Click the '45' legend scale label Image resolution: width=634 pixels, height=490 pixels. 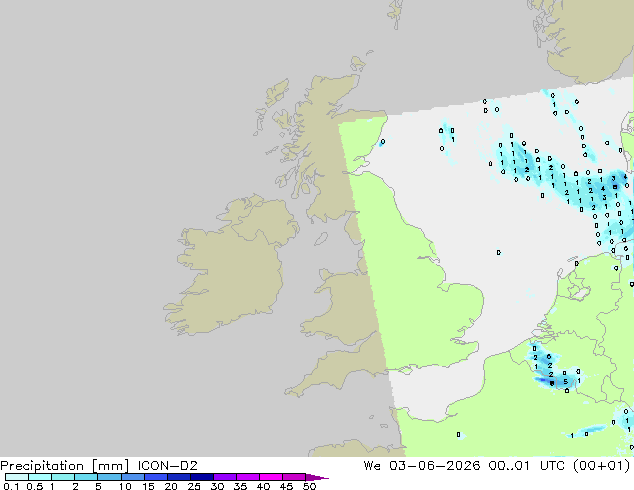286,486
